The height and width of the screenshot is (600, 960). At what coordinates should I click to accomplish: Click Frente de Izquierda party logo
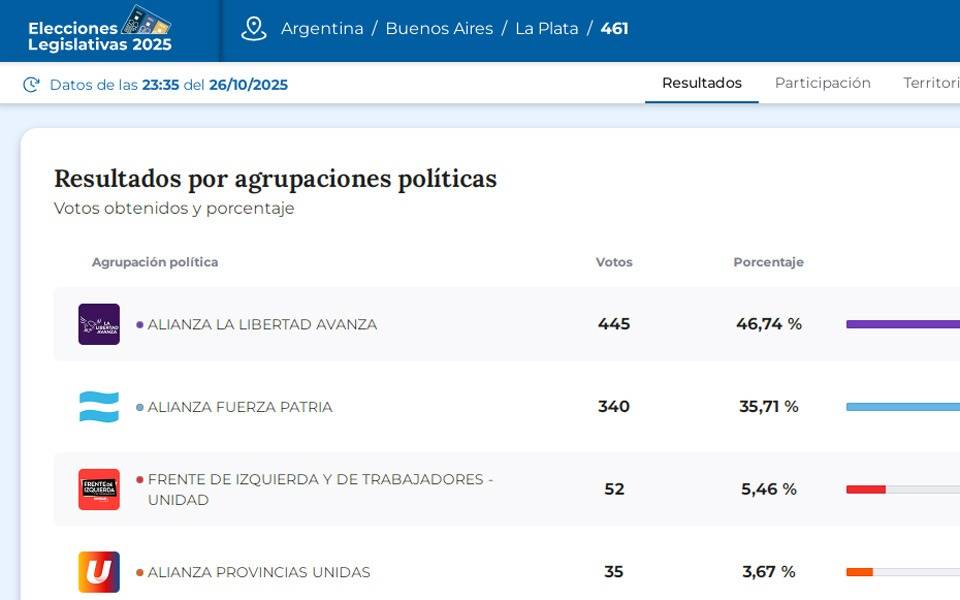pyautogui.click(x=99, y=489)
